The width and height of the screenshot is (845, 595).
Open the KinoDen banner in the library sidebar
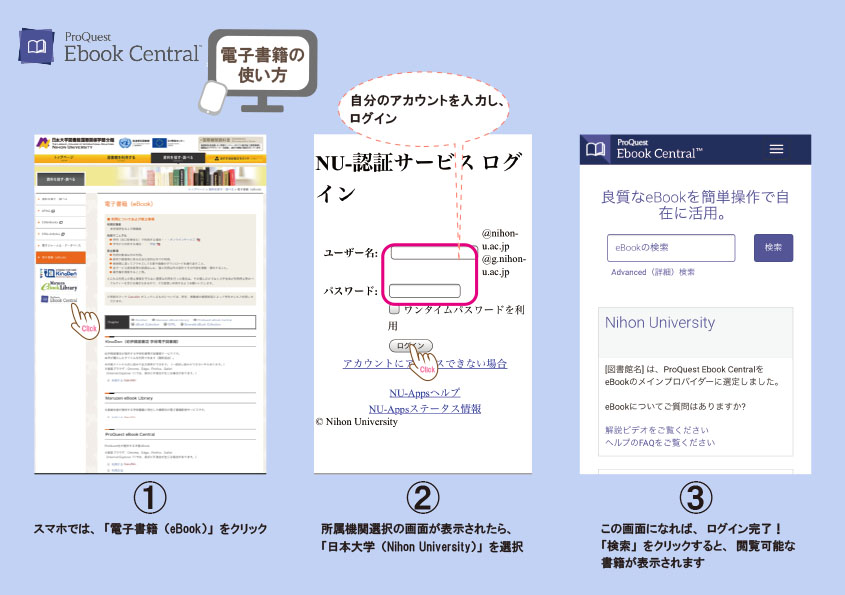[x=59, y=273]
